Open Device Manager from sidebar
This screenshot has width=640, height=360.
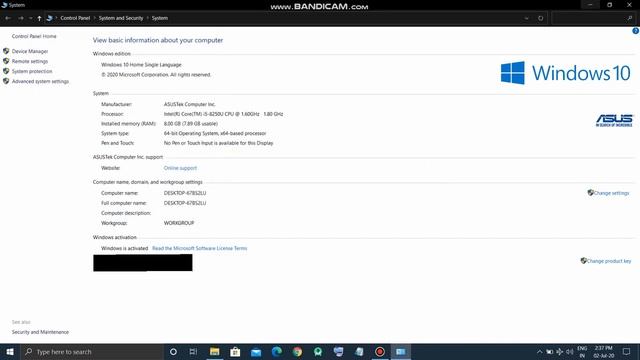tap(30, 51)
